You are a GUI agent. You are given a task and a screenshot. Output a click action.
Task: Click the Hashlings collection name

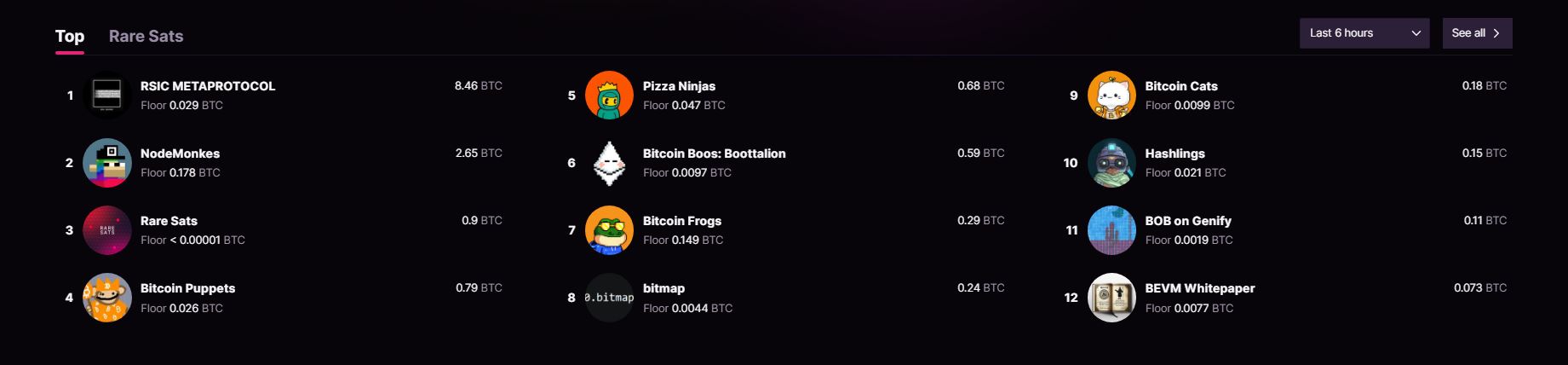pos(1175,154)
